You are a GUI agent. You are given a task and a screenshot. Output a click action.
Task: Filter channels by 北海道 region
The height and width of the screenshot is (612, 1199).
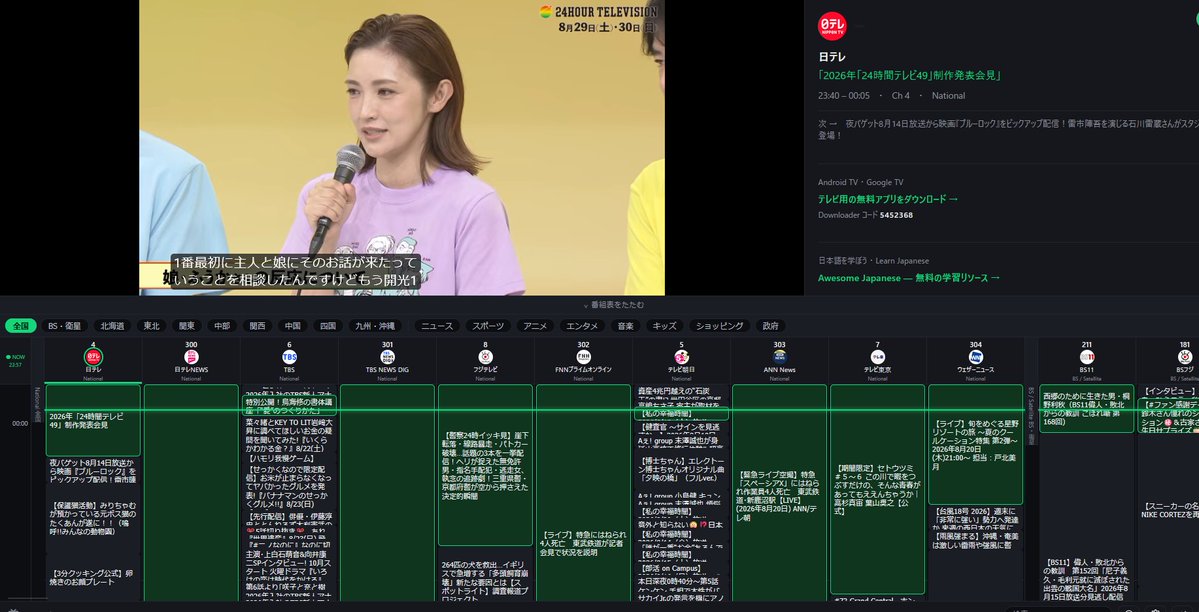coord(113,326)
